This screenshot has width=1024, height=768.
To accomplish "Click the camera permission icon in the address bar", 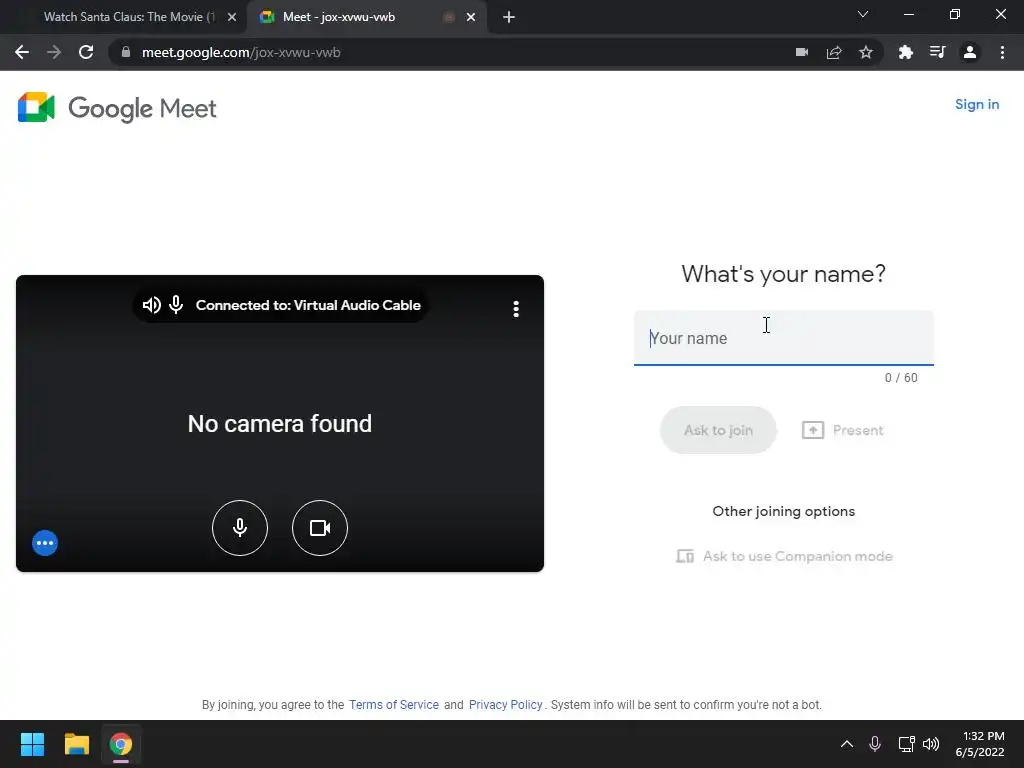I will tap(802, 52).
